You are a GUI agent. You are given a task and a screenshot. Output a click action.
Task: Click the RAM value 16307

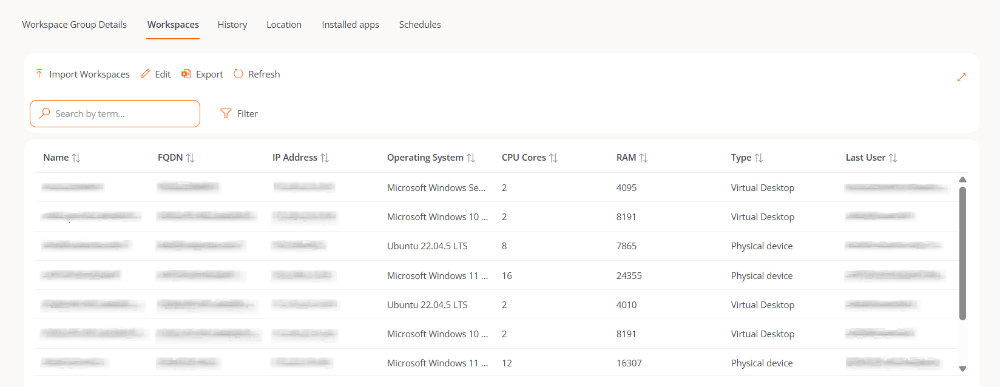tap(629, 363)
